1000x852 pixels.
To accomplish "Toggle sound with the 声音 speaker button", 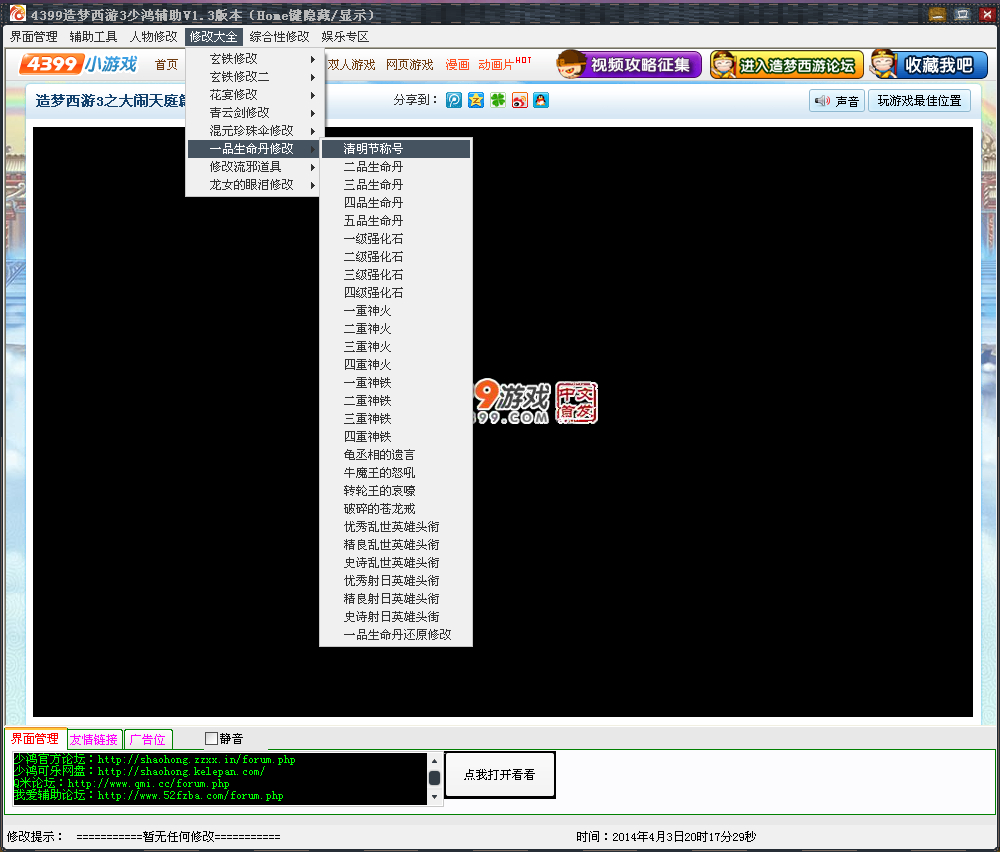I will coord(837,101).
